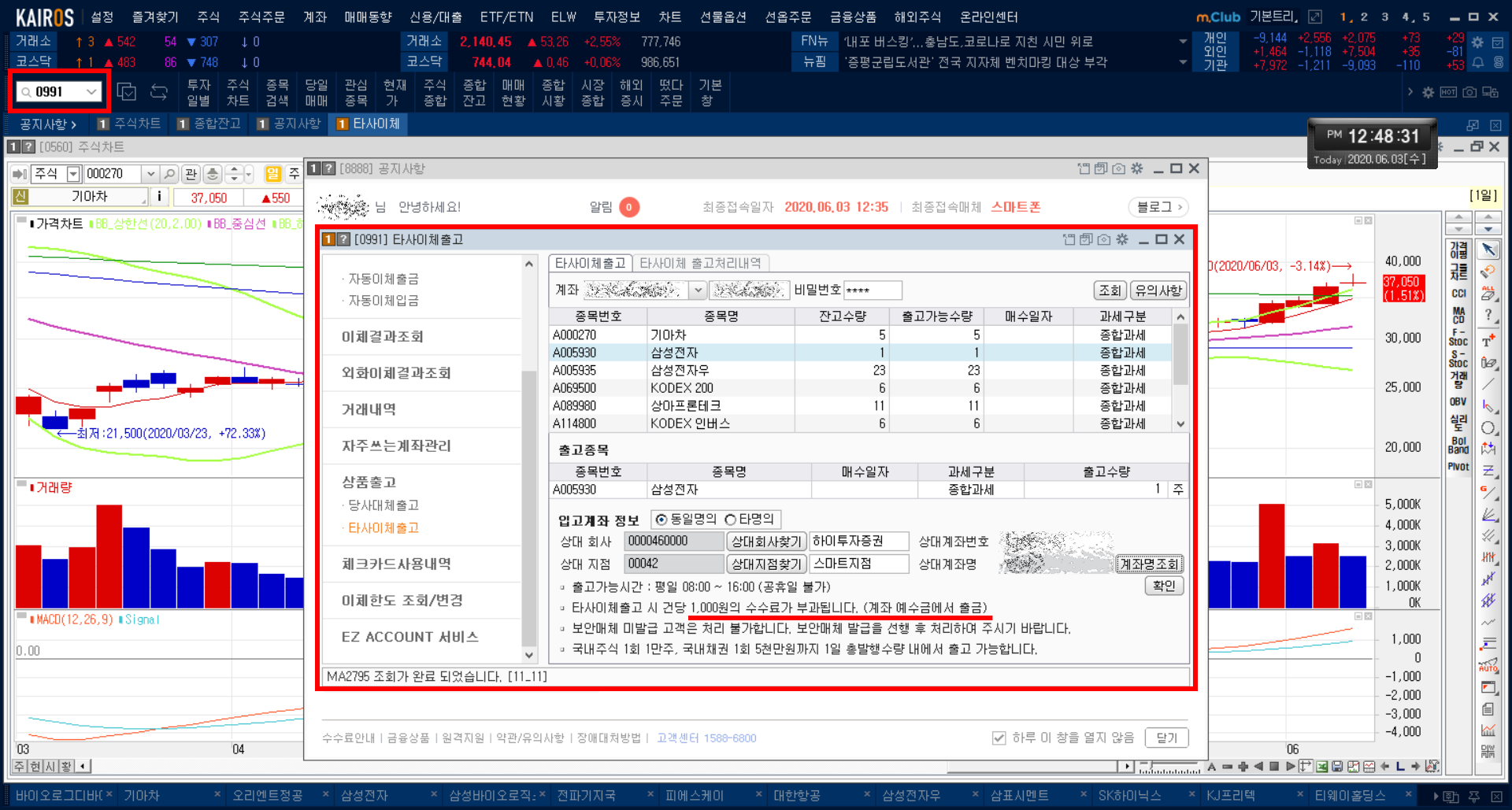Image resolution: width=1512 pixels, height=810 pixels.
Task: Click the 조회 button
Action: (x=1110, y=290)
